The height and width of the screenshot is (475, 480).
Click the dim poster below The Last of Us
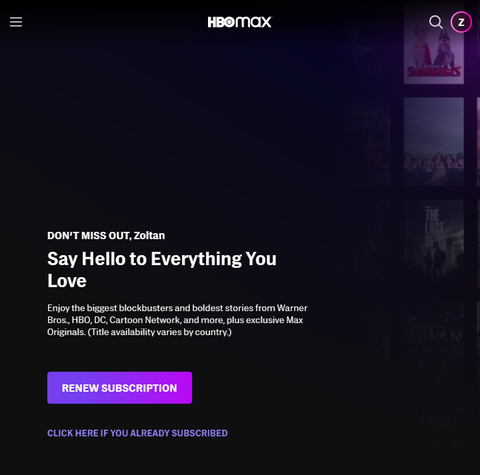click(434, 345)
